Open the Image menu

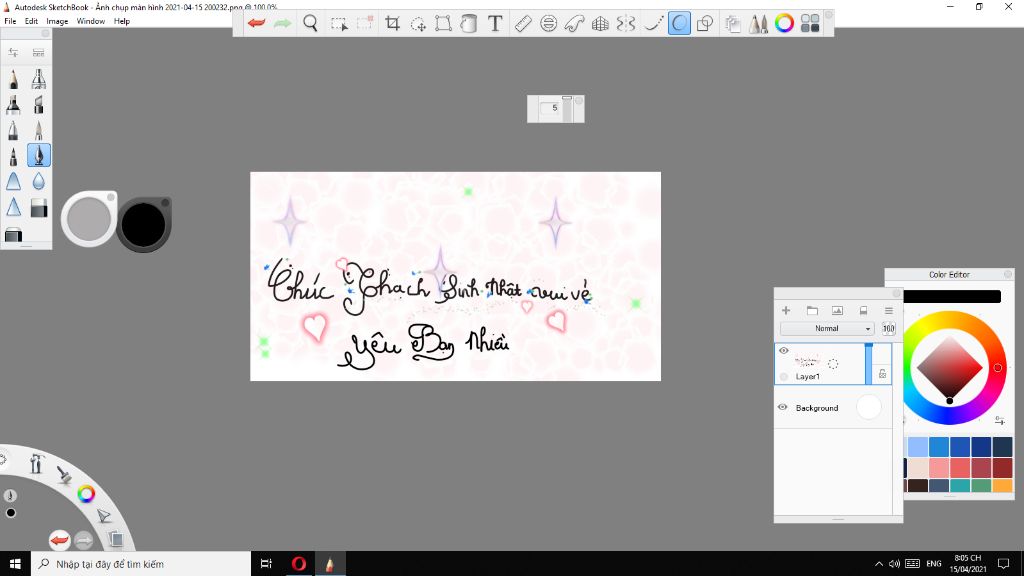point(57,21)
